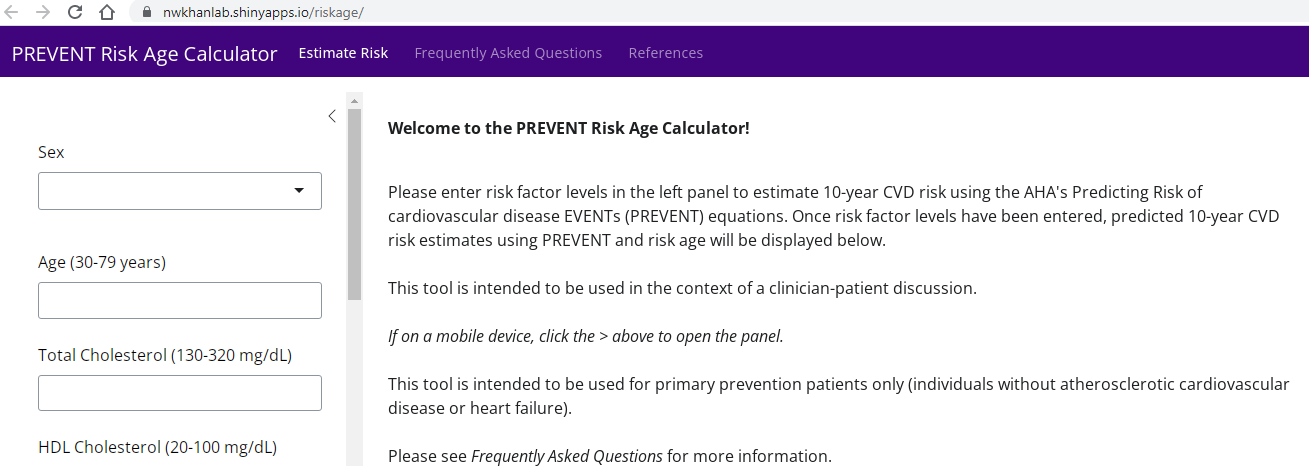Click the Total Cholesterol input field
Image resolution: width=1309 pixels, height=466 pixels.
click(x=180, y=393)
